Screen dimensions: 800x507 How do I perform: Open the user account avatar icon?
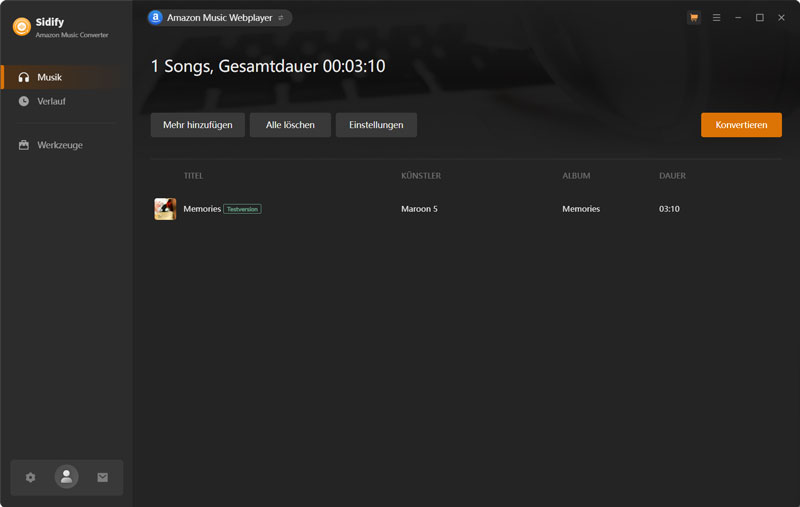tap(66, 477)
